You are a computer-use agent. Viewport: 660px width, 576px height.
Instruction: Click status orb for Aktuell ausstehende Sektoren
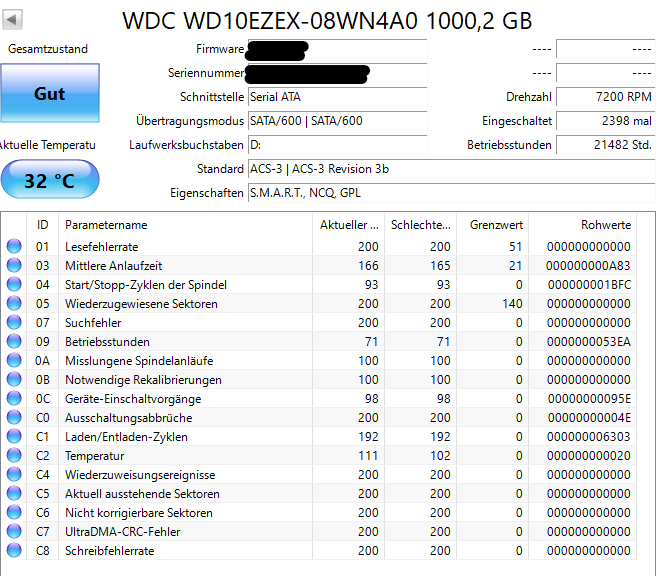tap(14, 493)
